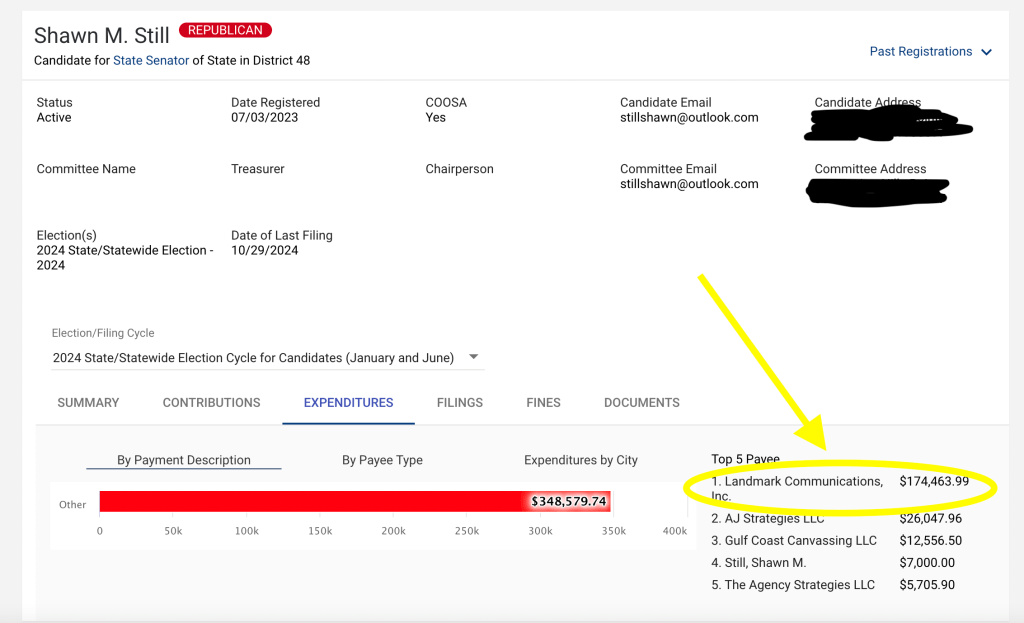Show chart By Payment Description
This screenshot has width=1024, height=623.
(x=184, y=460)
